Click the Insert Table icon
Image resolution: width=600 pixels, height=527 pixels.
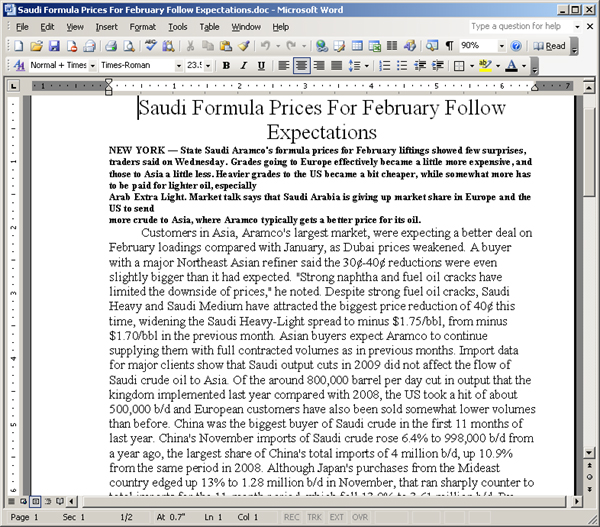357,46
